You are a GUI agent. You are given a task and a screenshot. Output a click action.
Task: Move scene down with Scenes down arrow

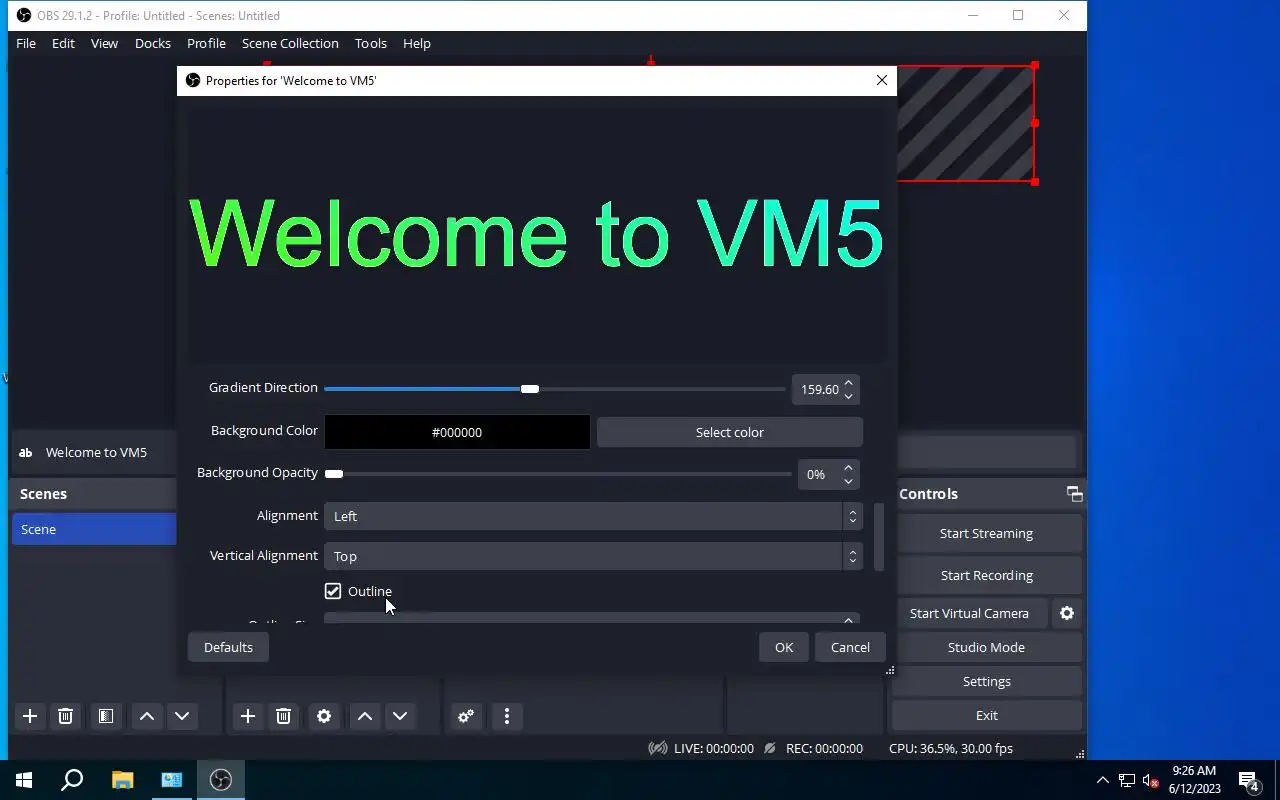click(182, 716)
